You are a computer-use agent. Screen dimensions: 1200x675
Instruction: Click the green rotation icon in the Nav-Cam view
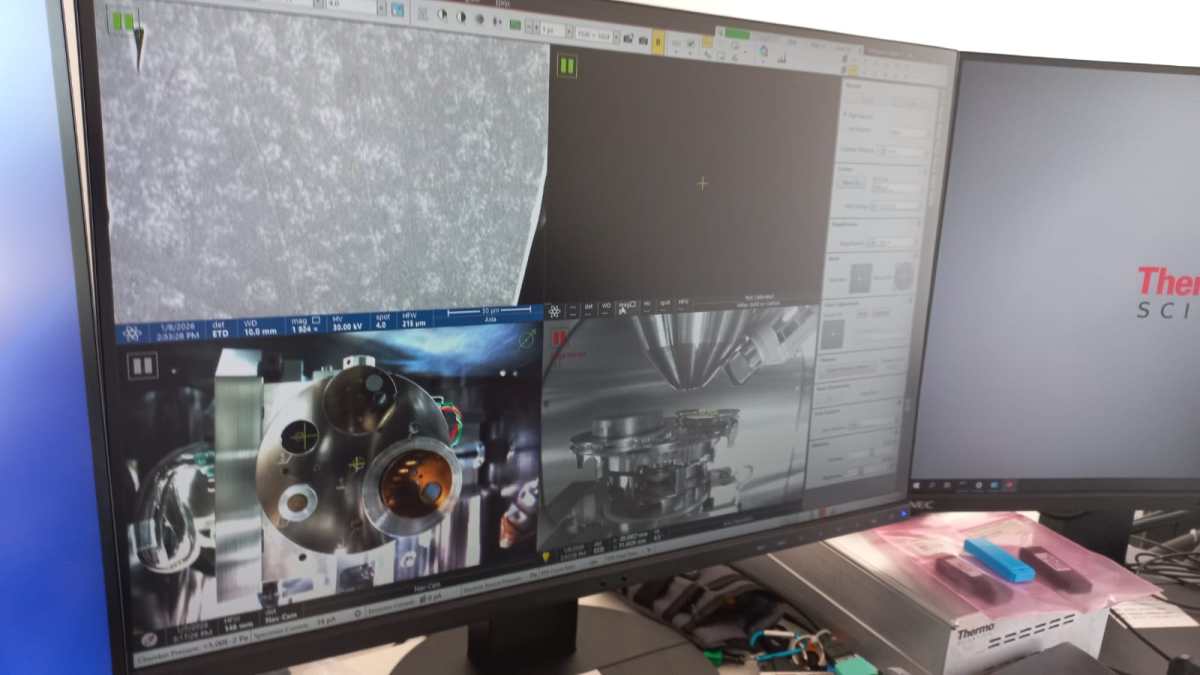(526, 341)
